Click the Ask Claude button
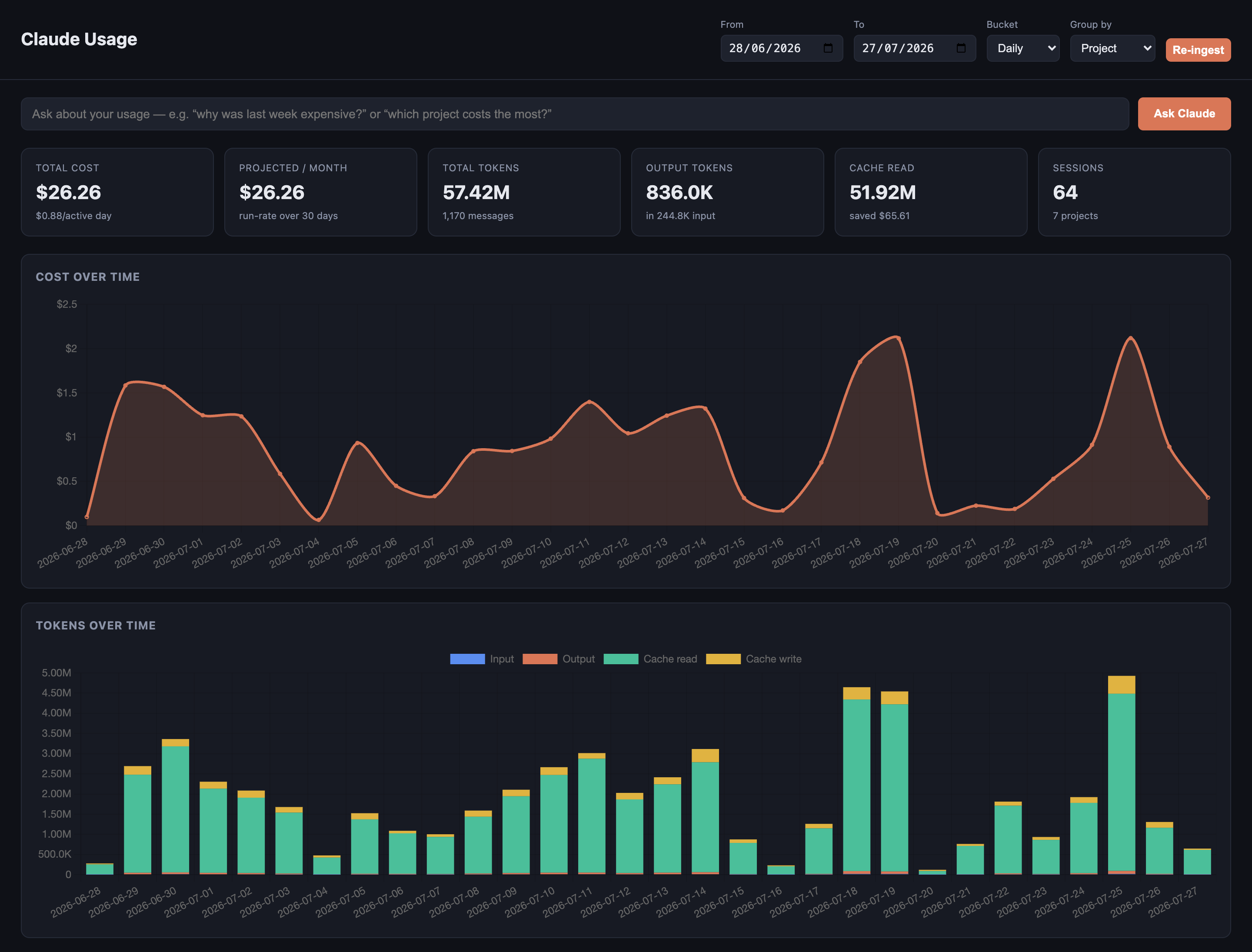The image size is (1252, 952). 1184,114
